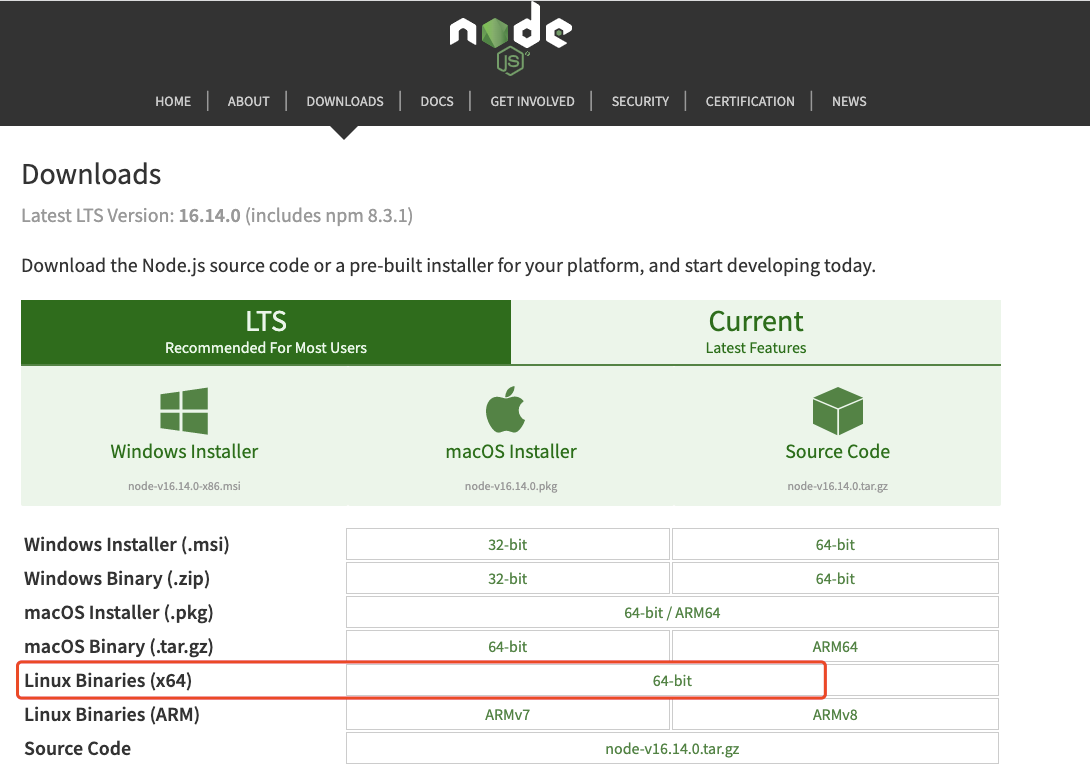Click the Windows Installer logo icon
The height and width of the screenshot is (784, 1090).
(184, 411)
